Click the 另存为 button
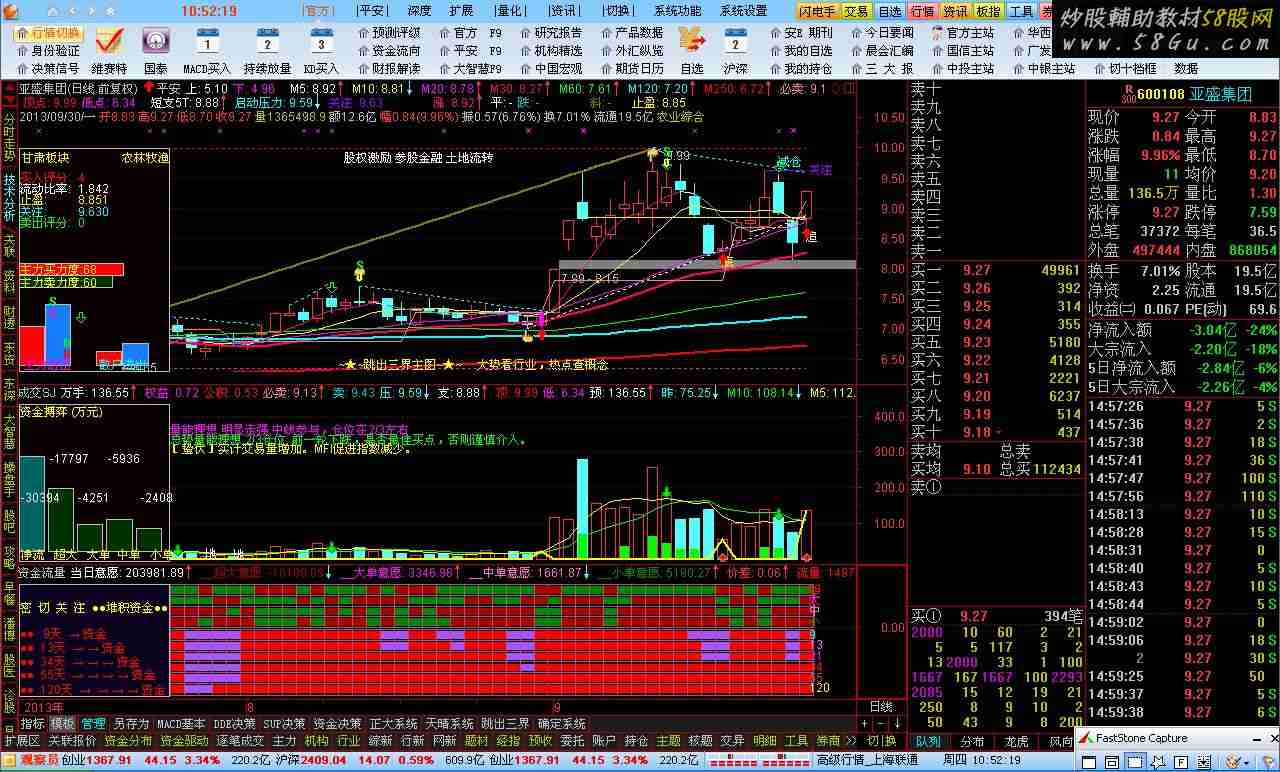The height and width of the screenshot is (772, 1280). (131, 723)
